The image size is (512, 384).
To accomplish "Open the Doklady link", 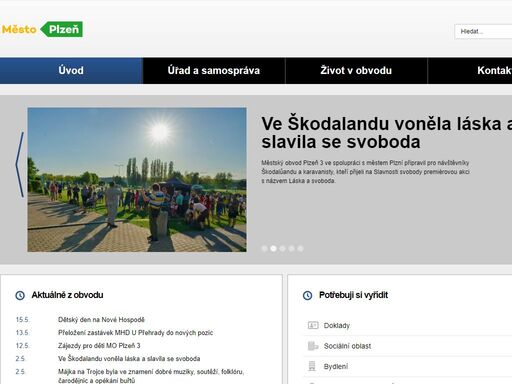I will (337, 325).
